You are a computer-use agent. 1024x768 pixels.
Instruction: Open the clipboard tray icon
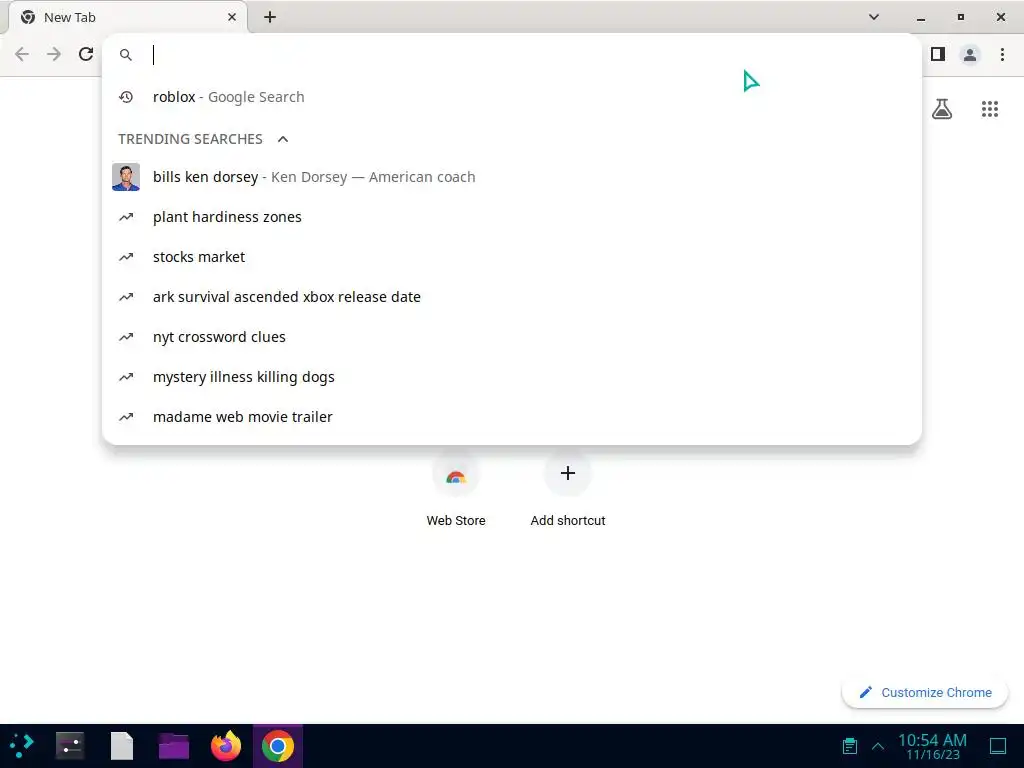(850, 746)
